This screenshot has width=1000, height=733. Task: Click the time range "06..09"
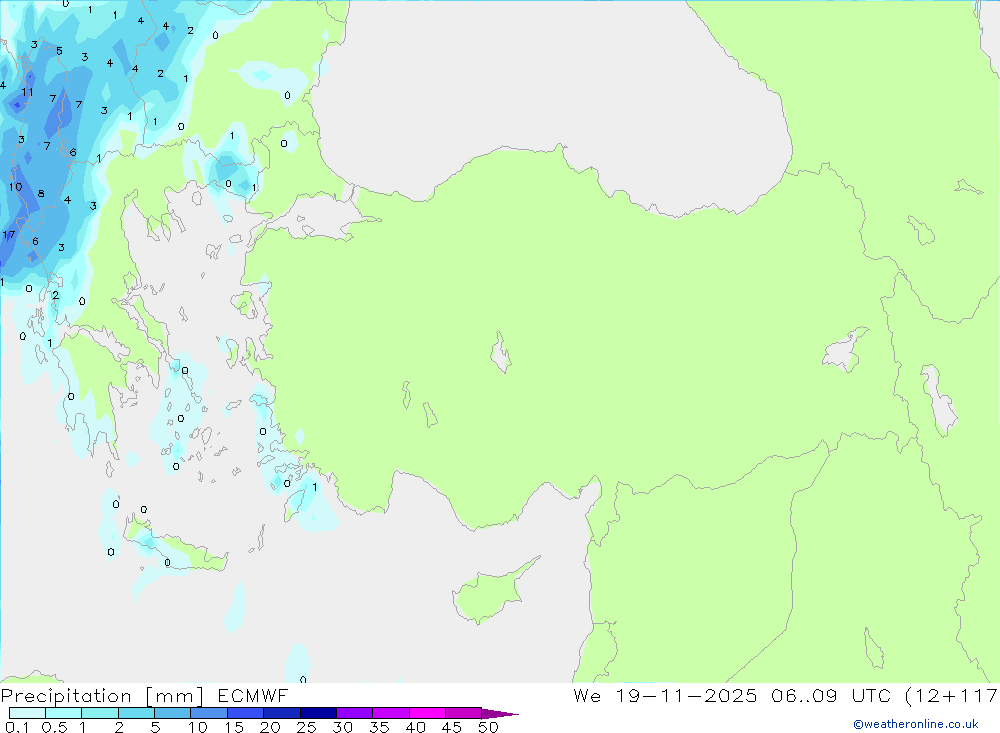(x=804, y=696)
